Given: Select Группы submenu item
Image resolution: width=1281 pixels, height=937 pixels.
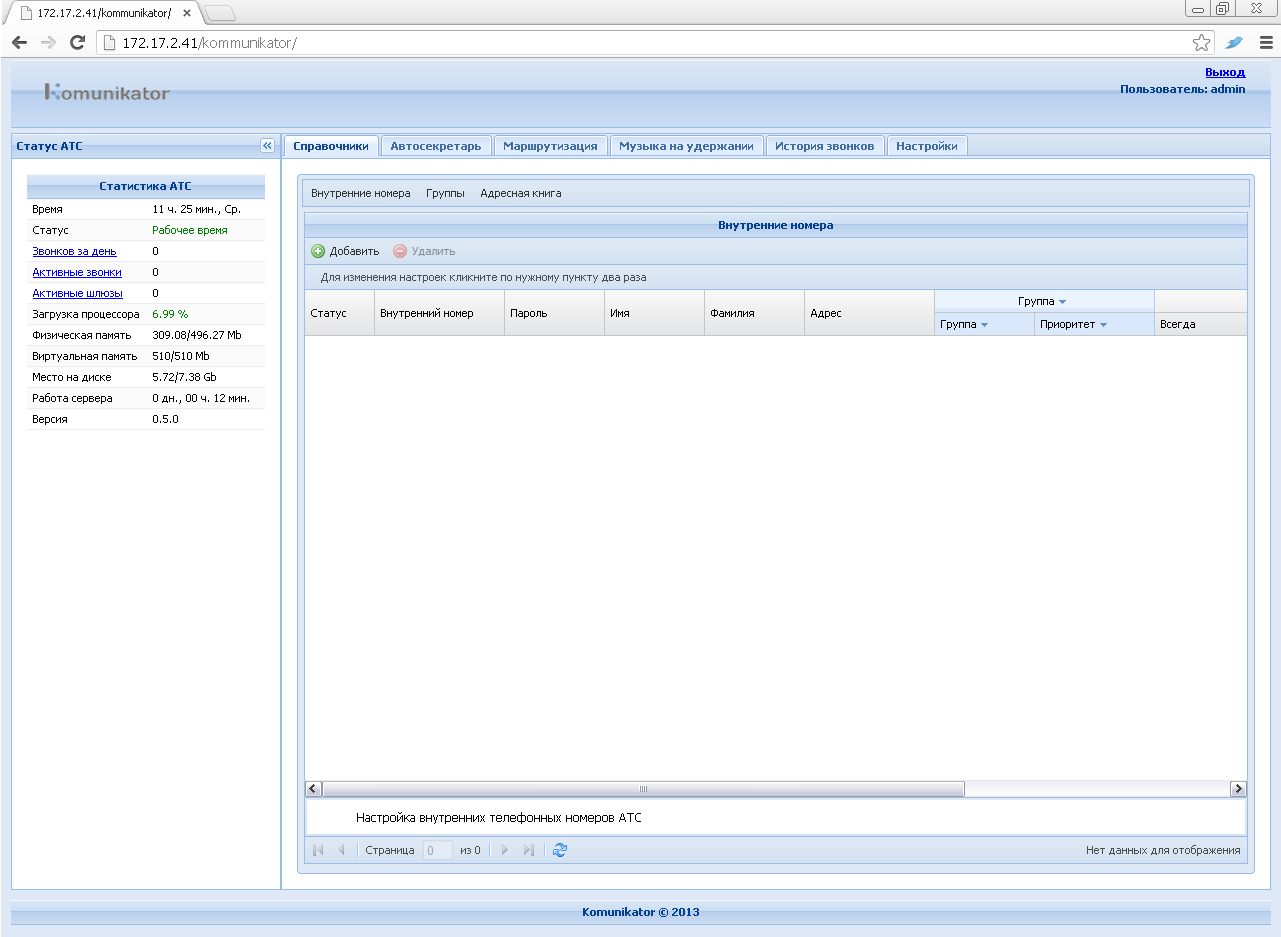Looking at the screenshot, I should pos(445,193).
